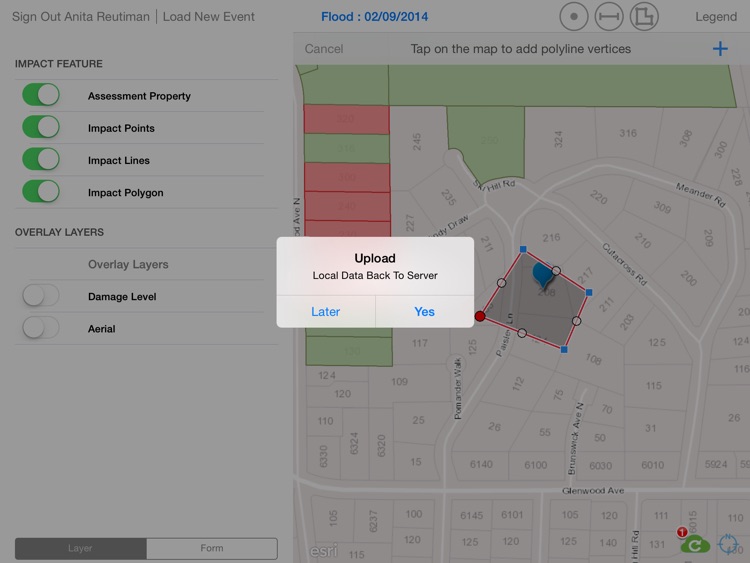Click parcel number 216 on map
This screenshot has height=563, width=750.
click(551, 238)
